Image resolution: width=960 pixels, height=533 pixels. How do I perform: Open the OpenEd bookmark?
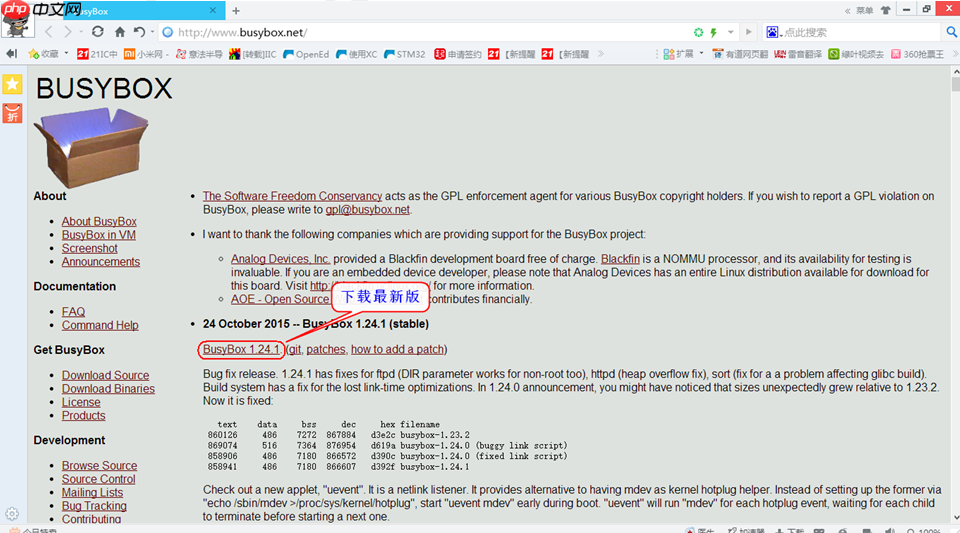(x=306, y=54)
